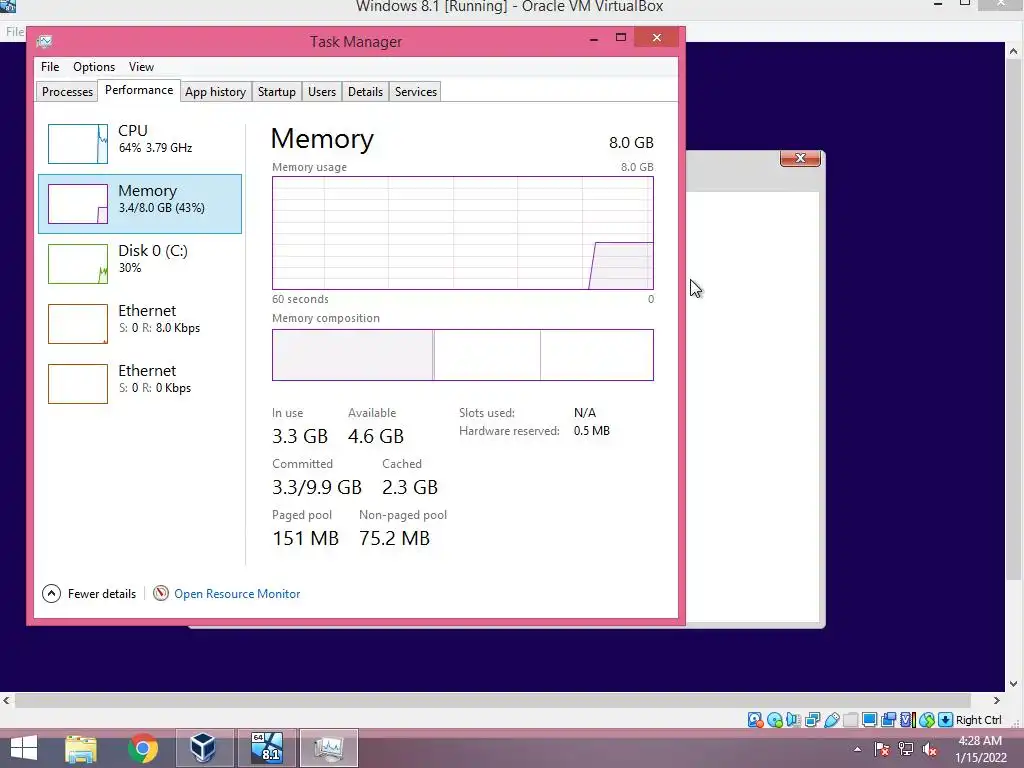
Task: Minimize the Task Manager window
Action: [x=594, y=38]
